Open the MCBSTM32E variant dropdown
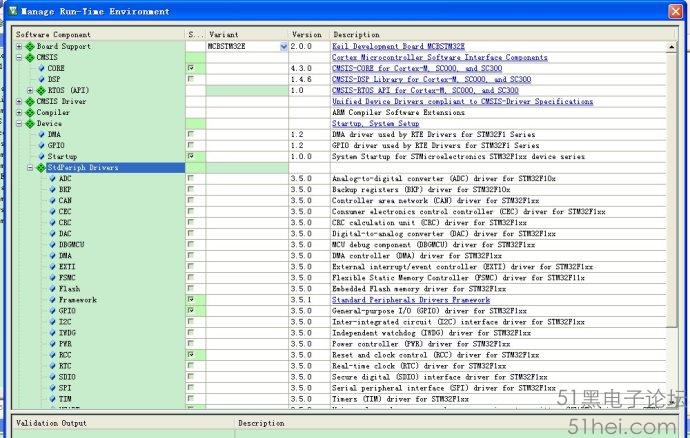This screenshot has height=438, width=690. (x=284, y=46)
